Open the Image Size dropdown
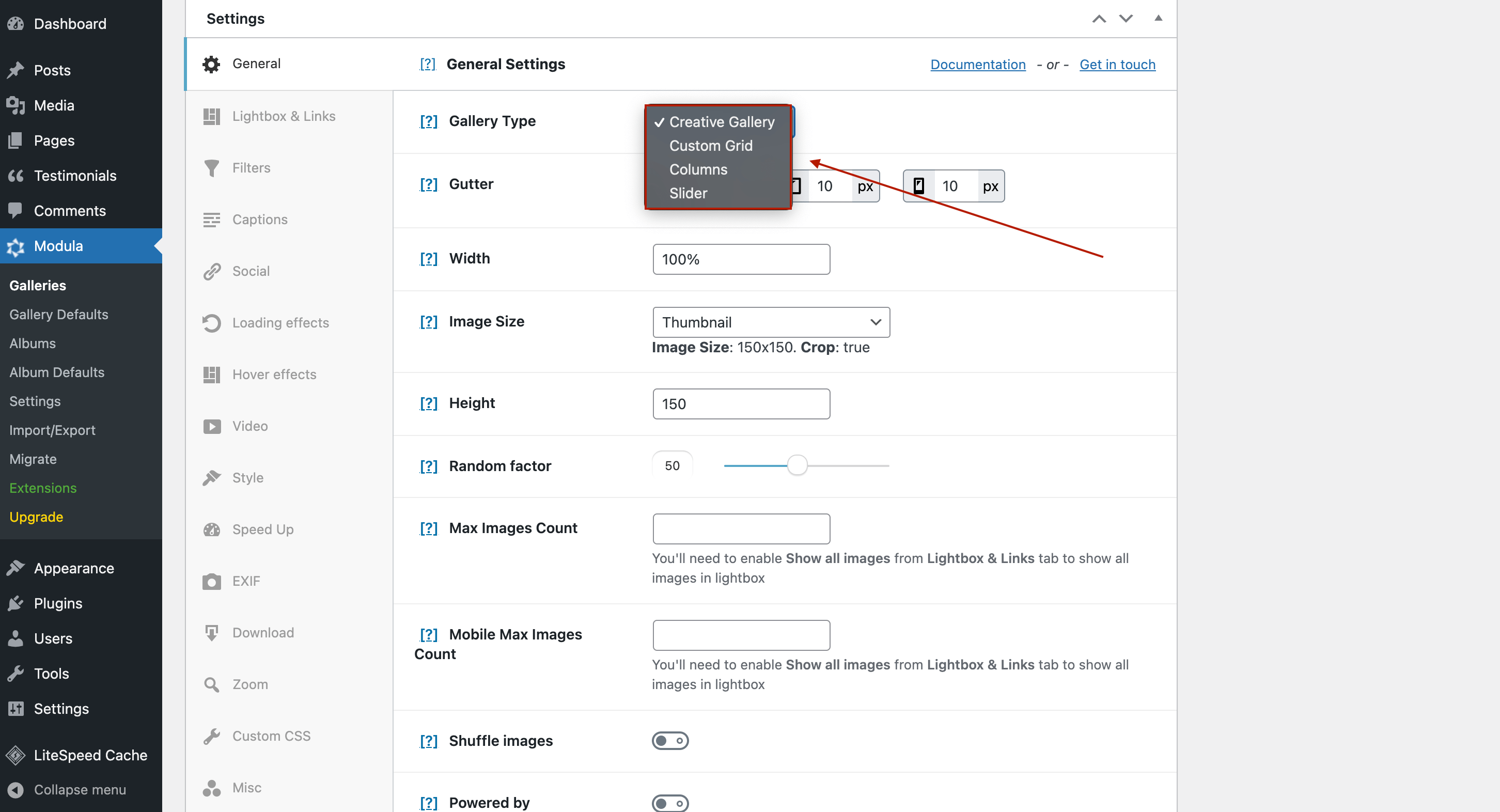This screenshot has height=812, width=1500. (x=770, y=322)
